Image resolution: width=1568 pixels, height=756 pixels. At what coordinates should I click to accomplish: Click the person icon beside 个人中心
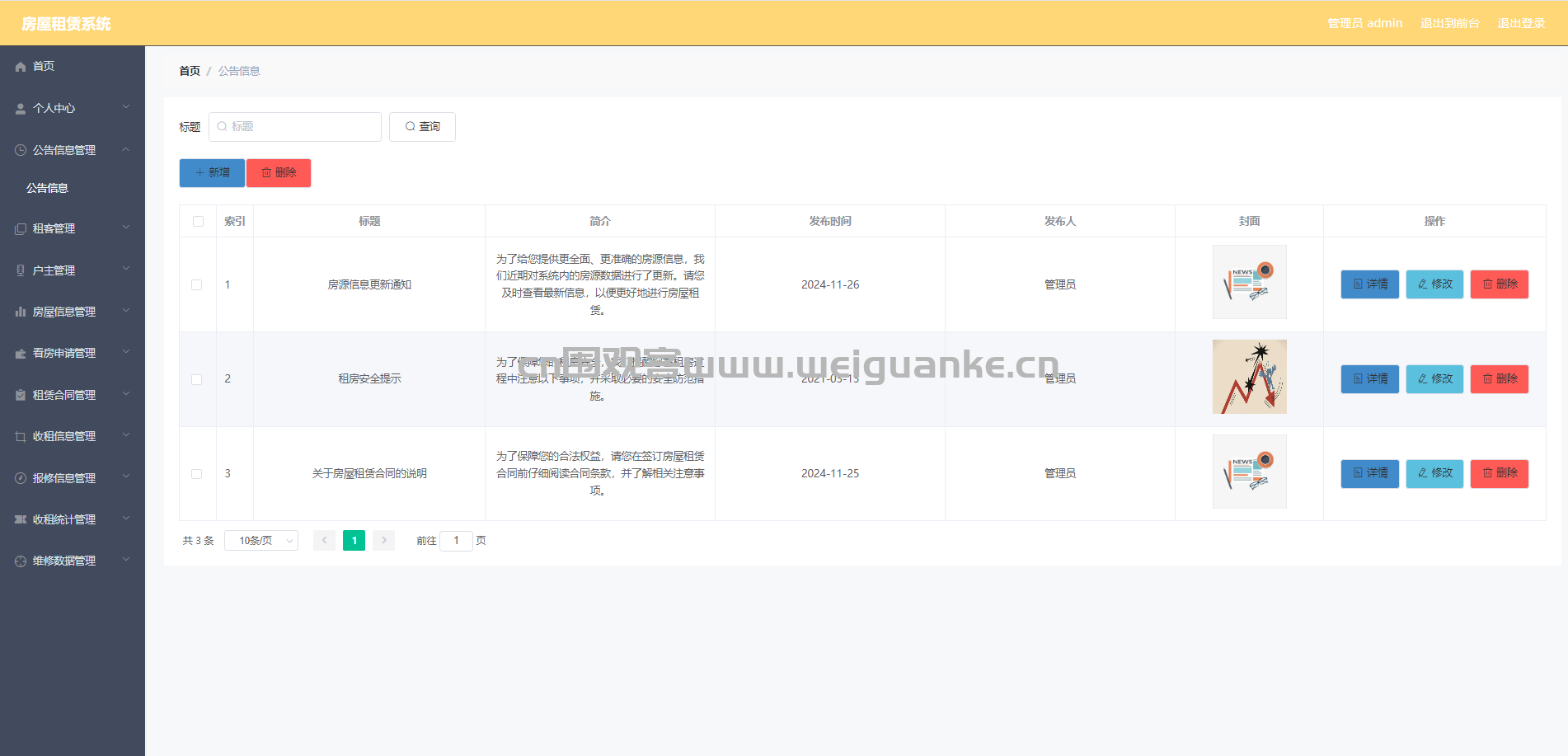point(21,108)
